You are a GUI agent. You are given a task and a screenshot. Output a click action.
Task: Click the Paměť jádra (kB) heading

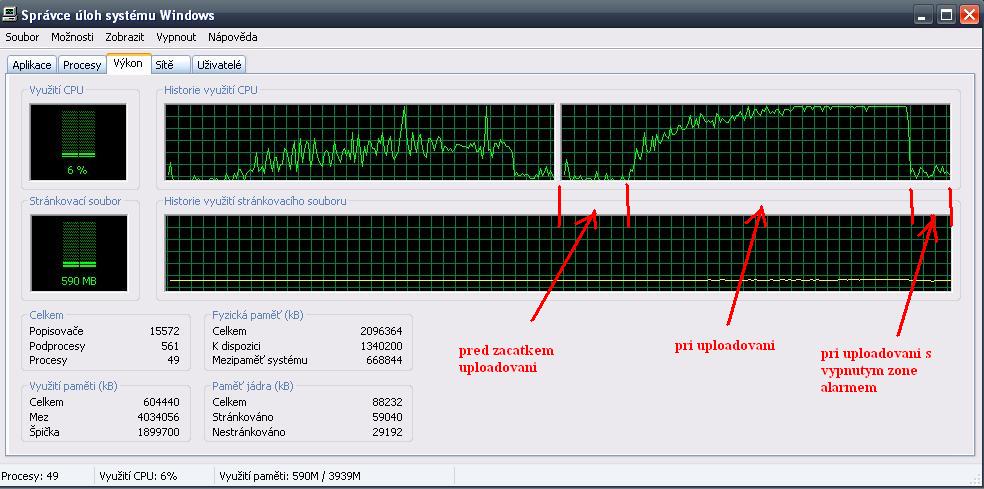tap(252, 387)
